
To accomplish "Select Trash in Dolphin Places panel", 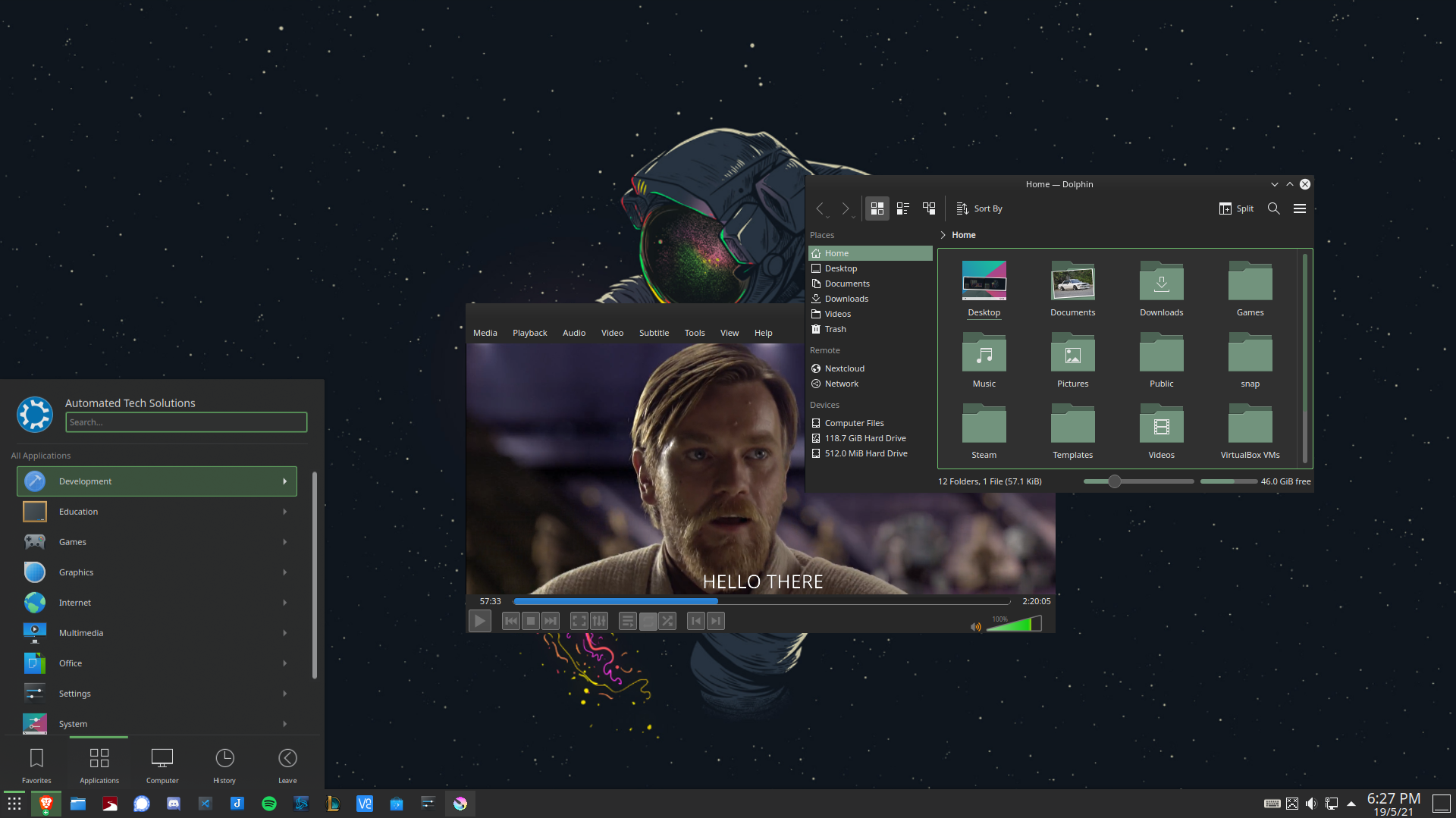I will [x=871, y=329].
